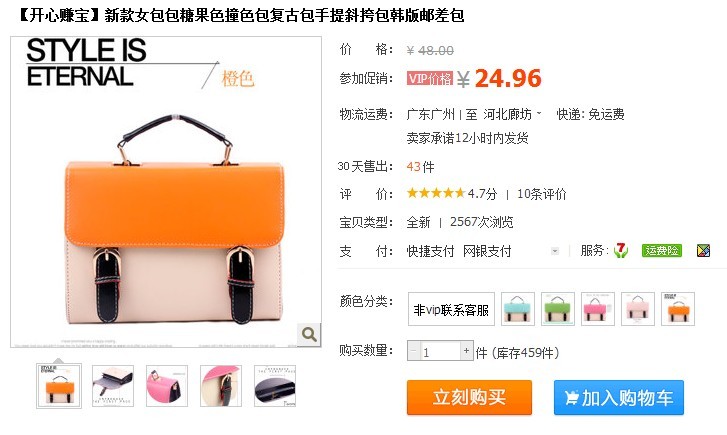727x435 pixels.
Task: Click the five-star rating icons
Action: [x=435, y=193]
